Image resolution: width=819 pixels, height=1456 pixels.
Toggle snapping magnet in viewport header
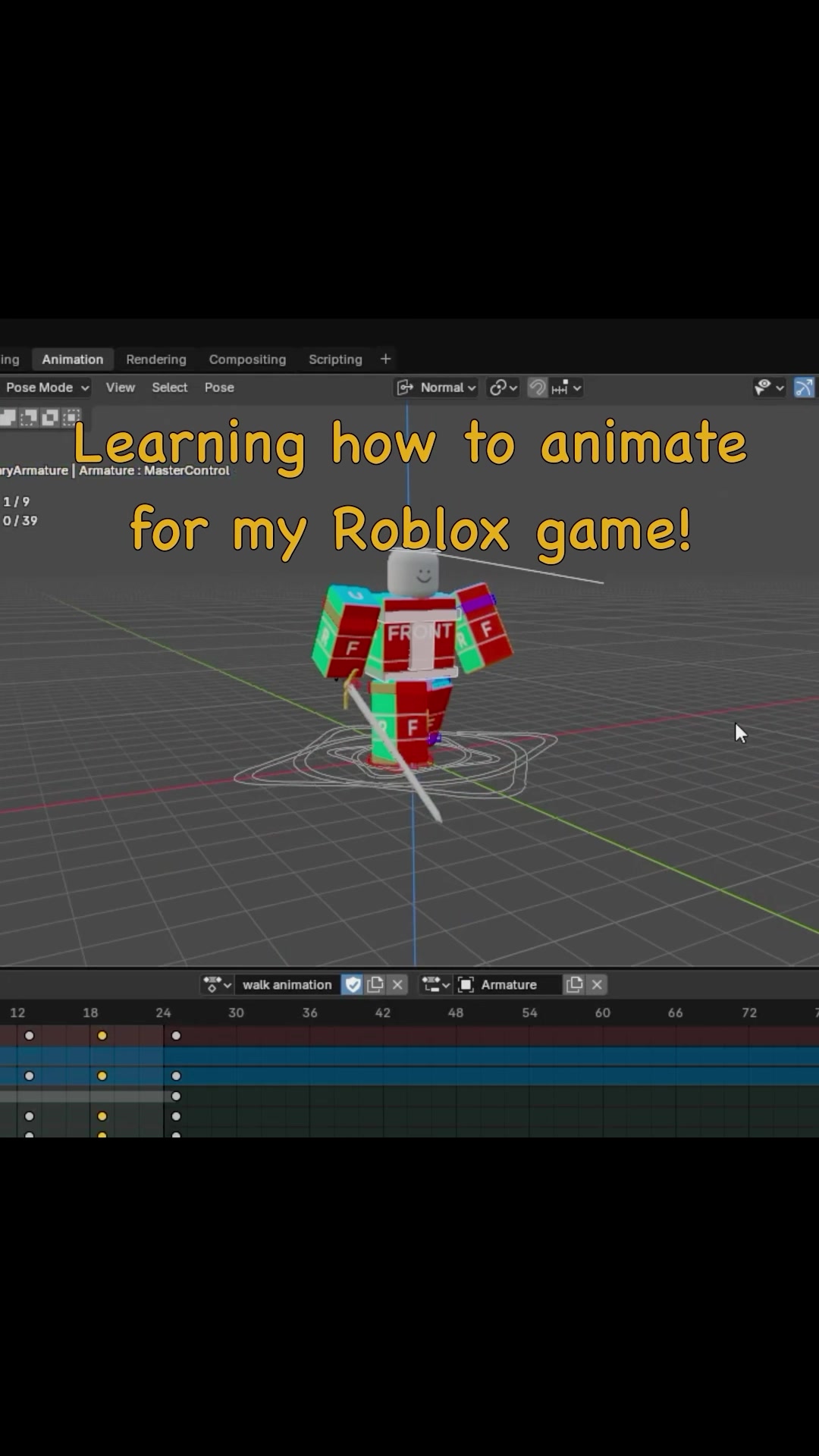point(537,388)
